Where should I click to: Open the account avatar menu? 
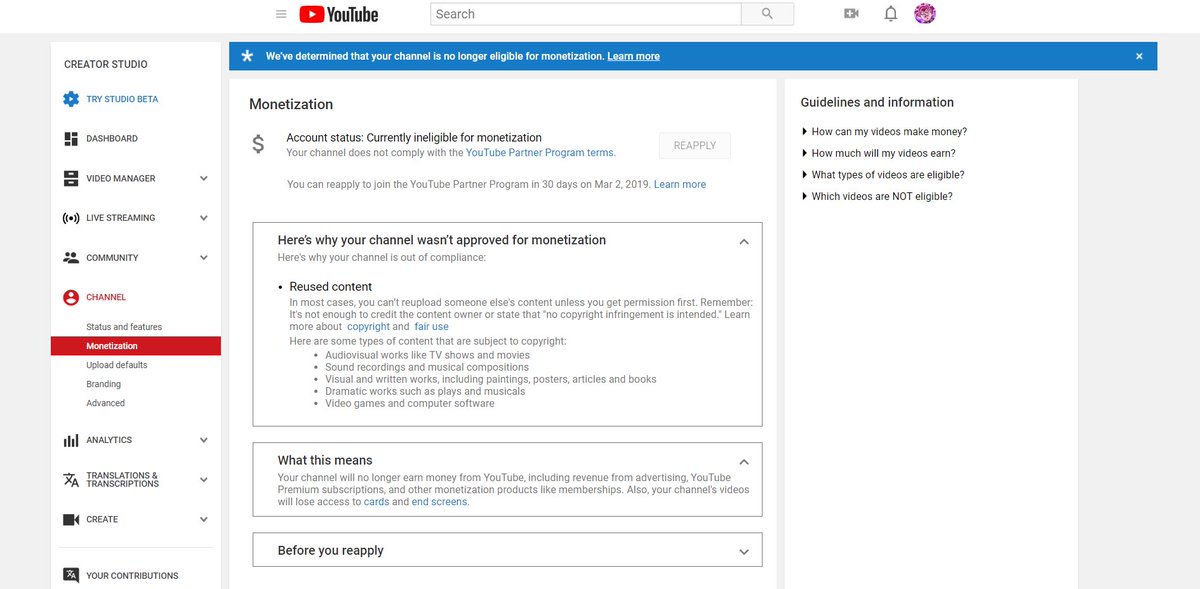click(925, 14)
